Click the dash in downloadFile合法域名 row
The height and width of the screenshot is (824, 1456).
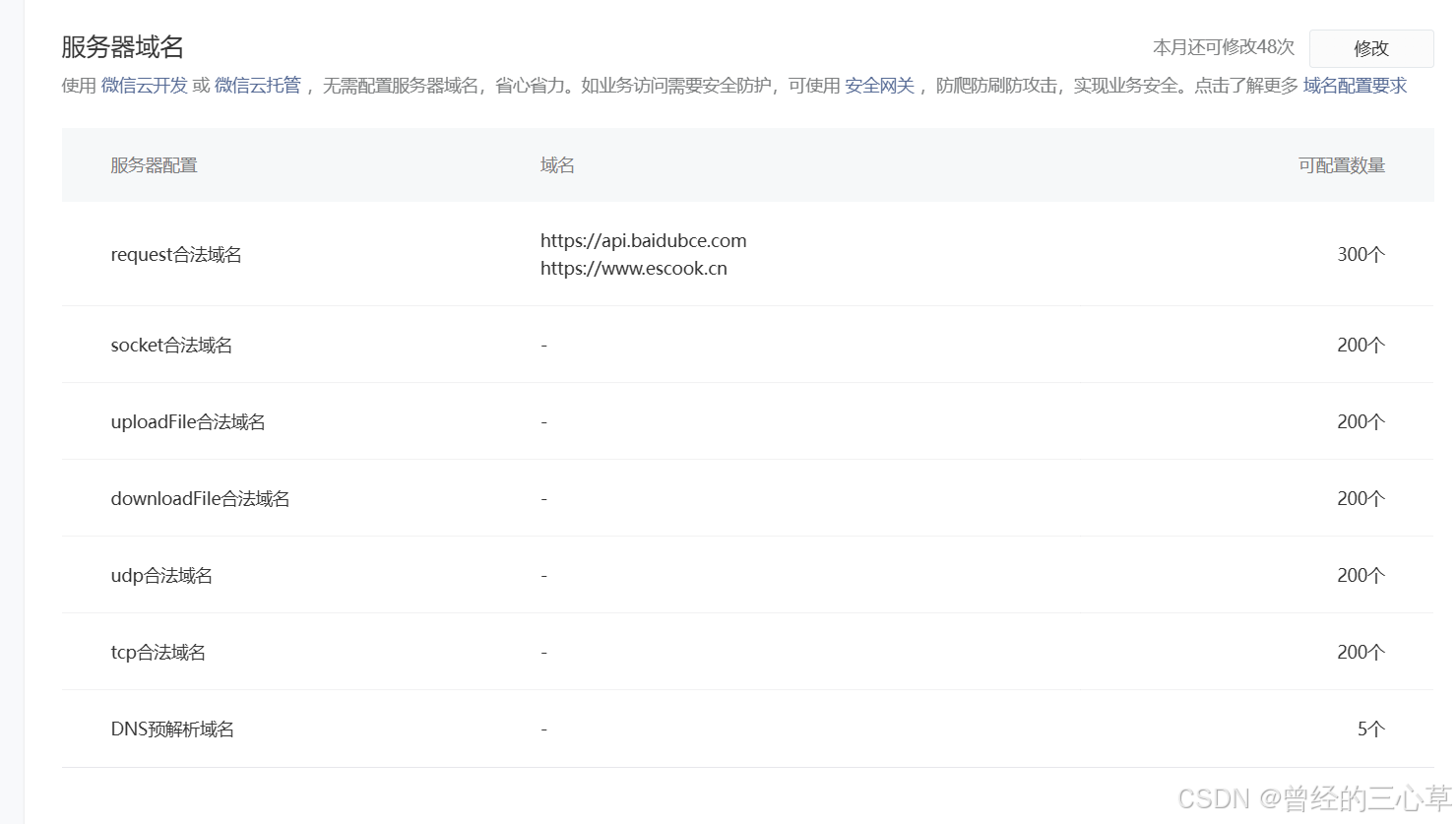coord(543,499)
